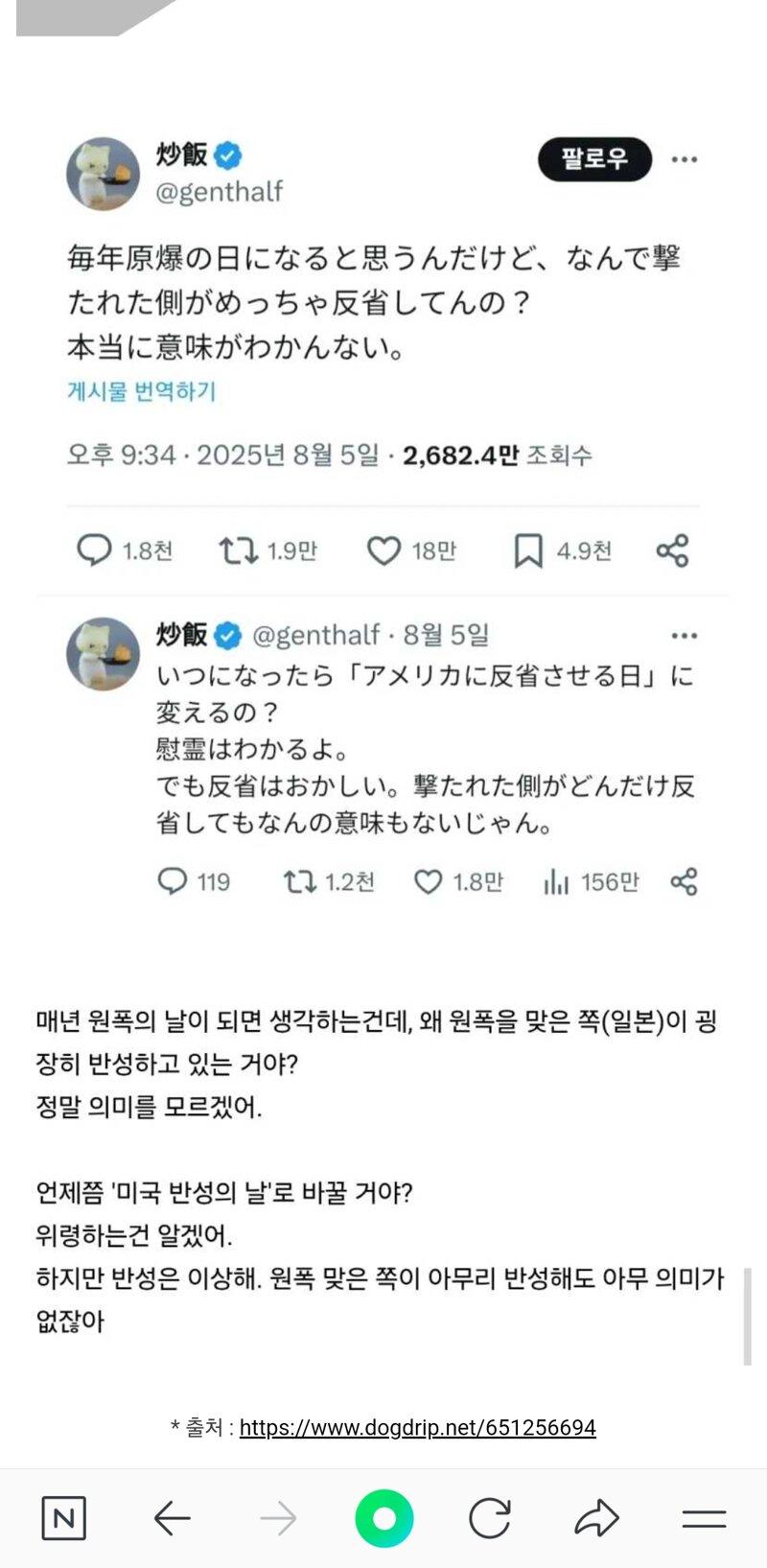Tap the 팔로우 follow button
This screenshot has height=1568, width=767.
coord(594,160)
